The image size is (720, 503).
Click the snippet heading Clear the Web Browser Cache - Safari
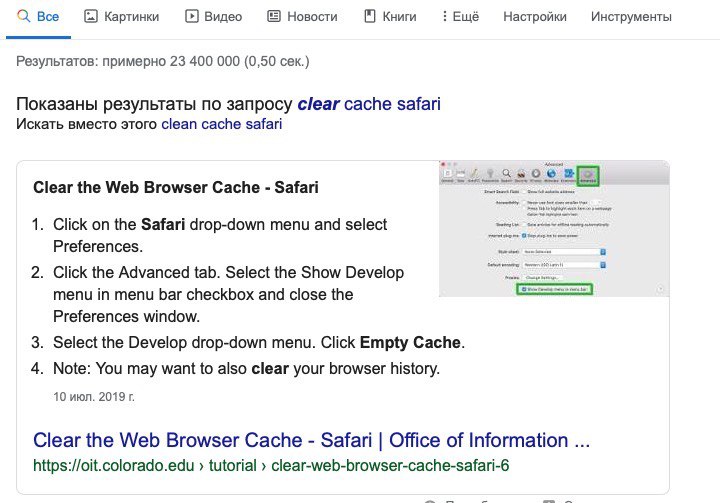[176, 187]
